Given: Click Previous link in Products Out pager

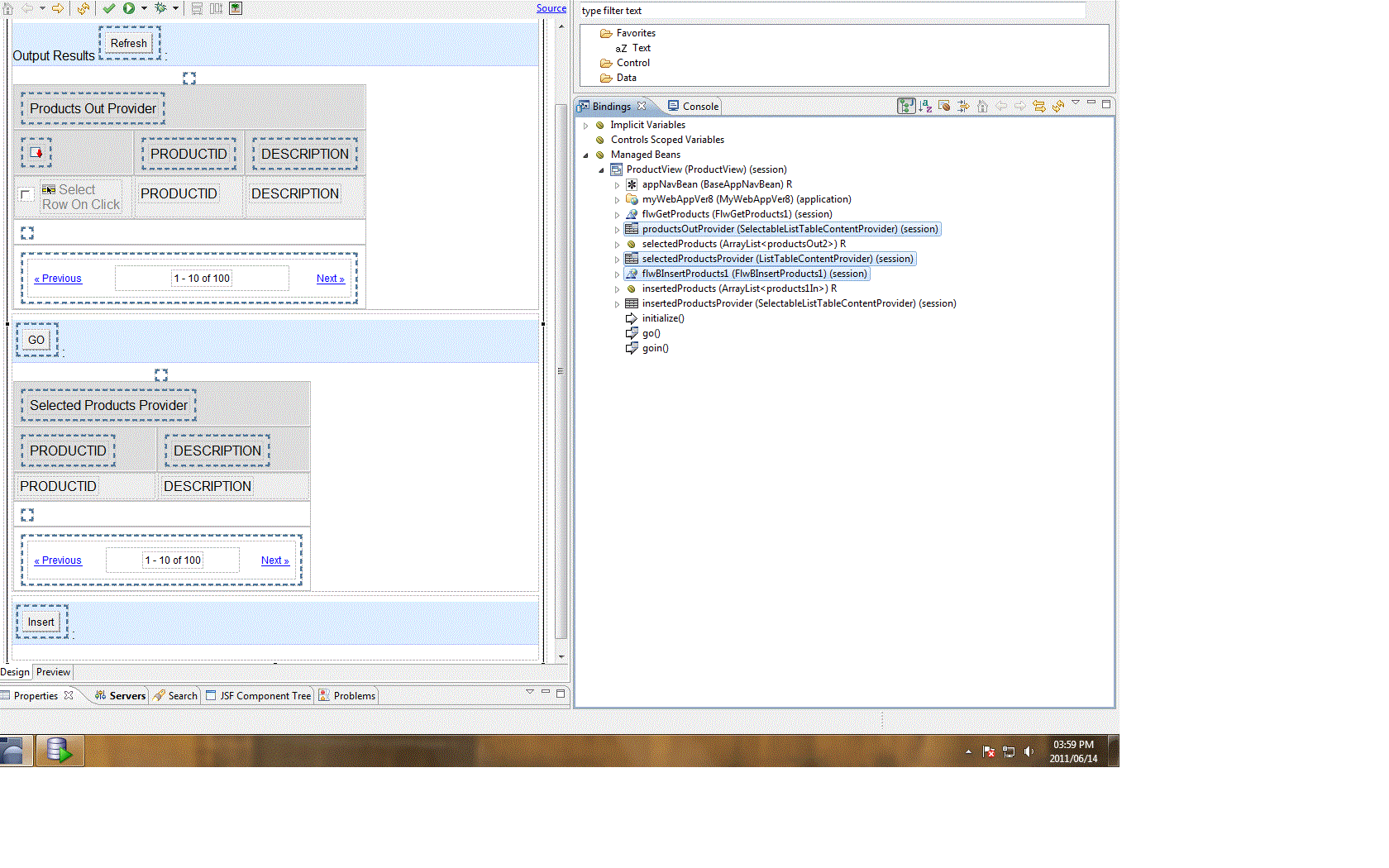Looking at the screenshot, I should 58,279.
